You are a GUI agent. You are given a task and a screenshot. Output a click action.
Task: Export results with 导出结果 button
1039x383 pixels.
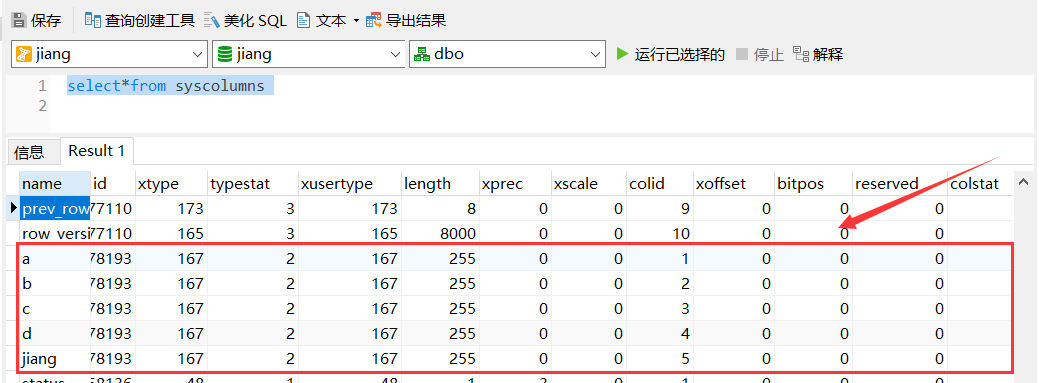[406, 21]
